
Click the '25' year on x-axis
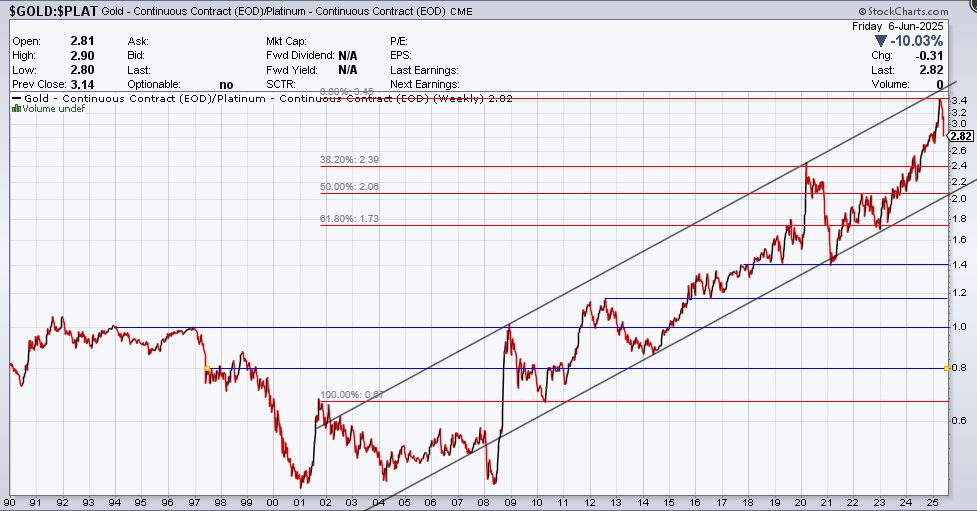click(932, 502)
